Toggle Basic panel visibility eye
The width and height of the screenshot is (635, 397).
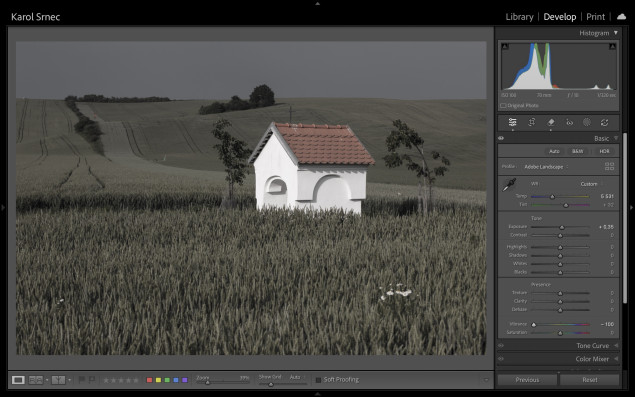(x=501, y=138)
